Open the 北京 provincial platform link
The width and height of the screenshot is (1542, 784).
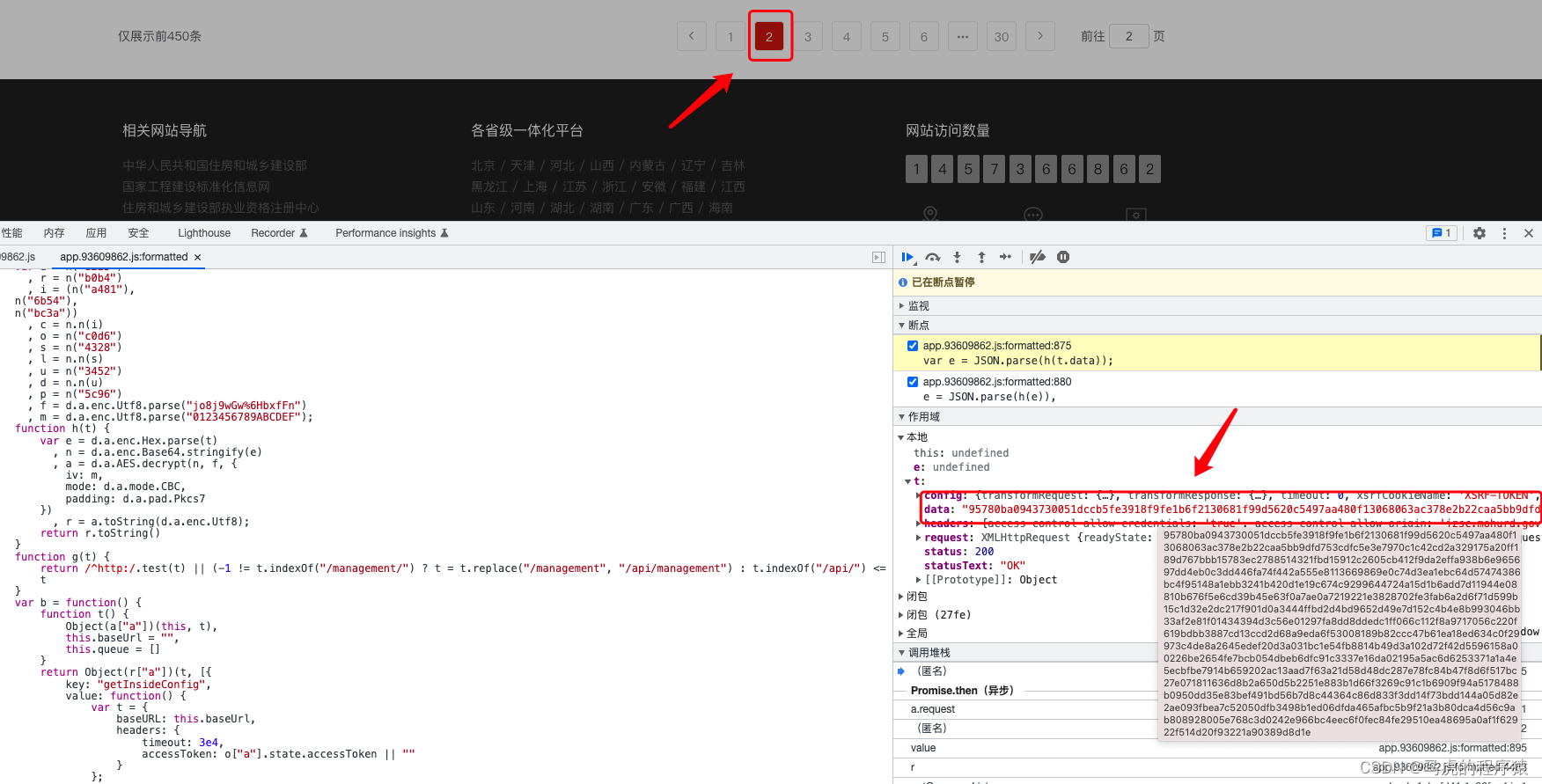[x=483, y=165]
